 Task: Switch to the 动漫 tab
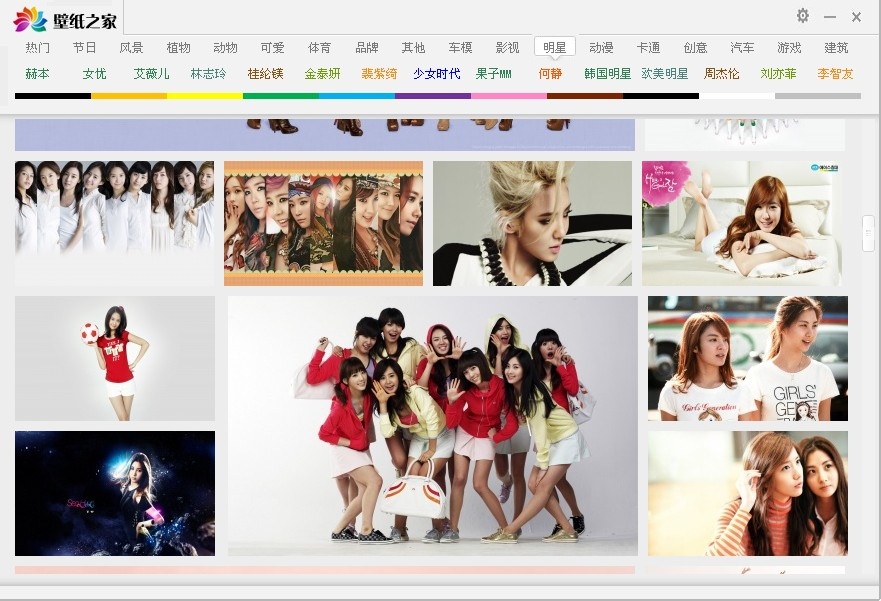coord(601,48)
